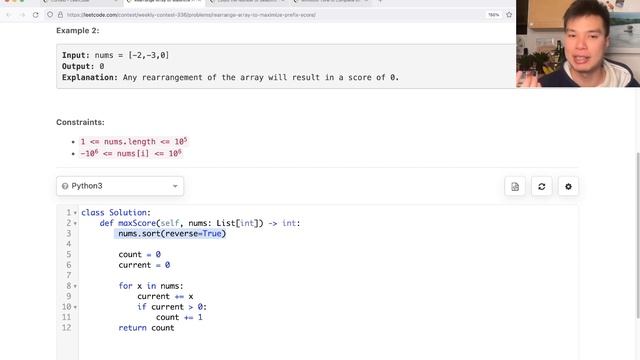Click the 'count = 0' code line
Viewport: 640px width, 360px height.
click(139, 254)
